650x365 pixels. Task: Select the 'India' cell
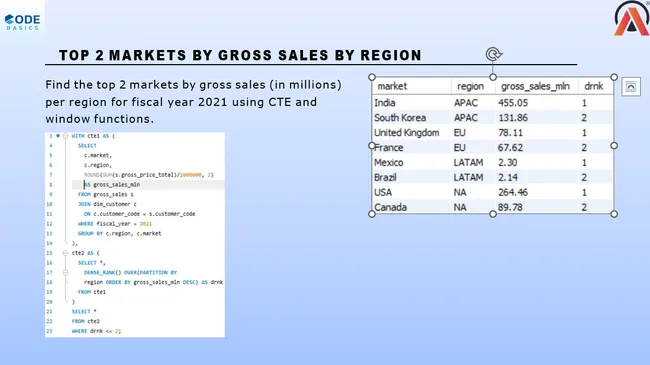coord(385,103)
